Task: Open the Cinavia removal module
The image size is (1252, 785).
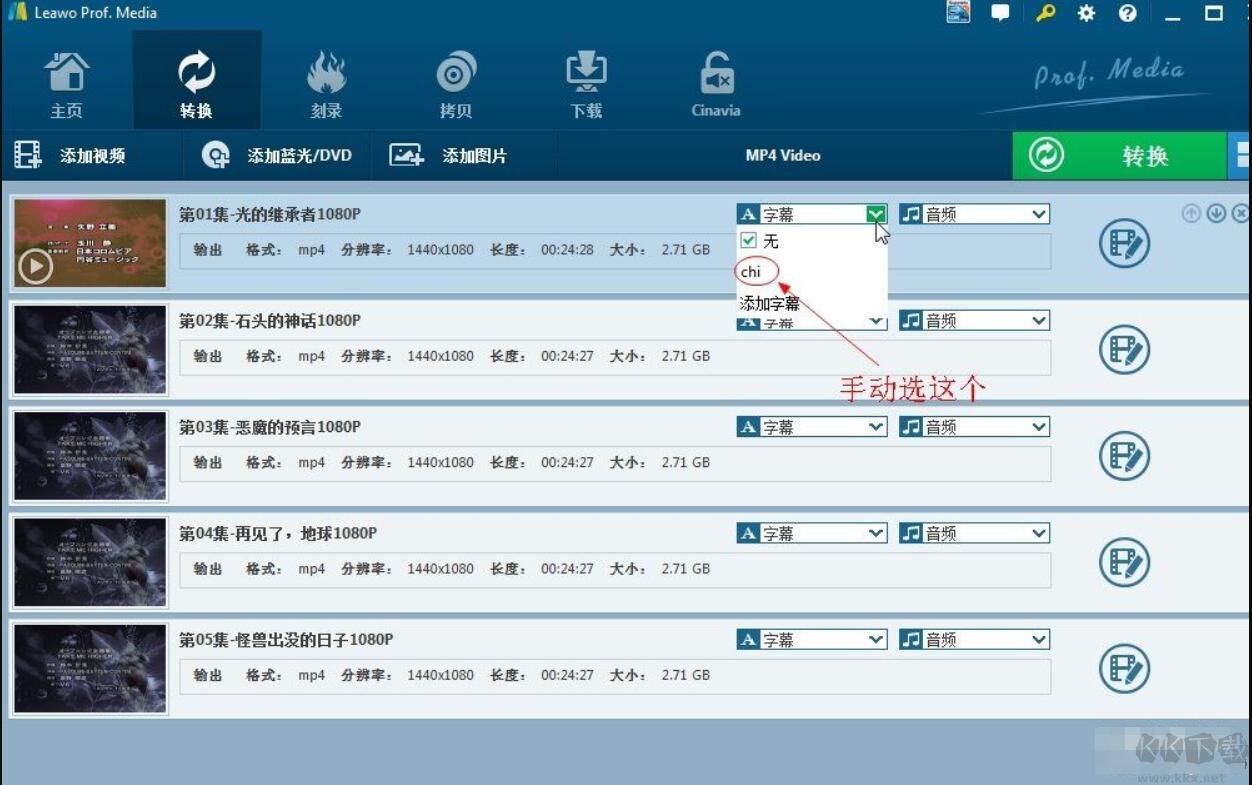Action: 715,80
